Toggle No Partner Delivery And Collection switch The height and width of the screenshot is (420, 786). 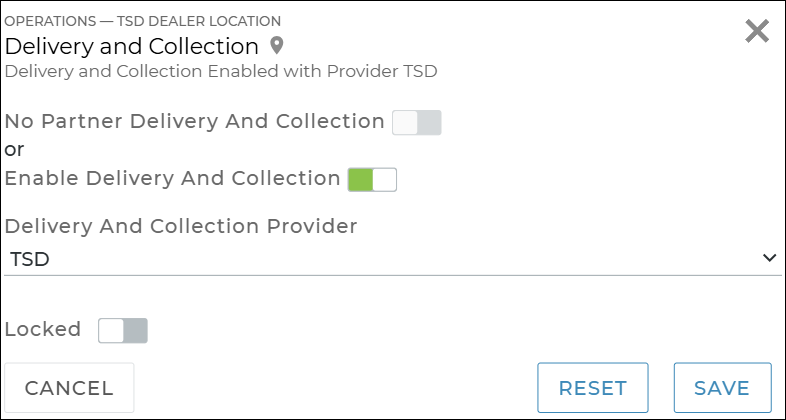click(416, 123)
